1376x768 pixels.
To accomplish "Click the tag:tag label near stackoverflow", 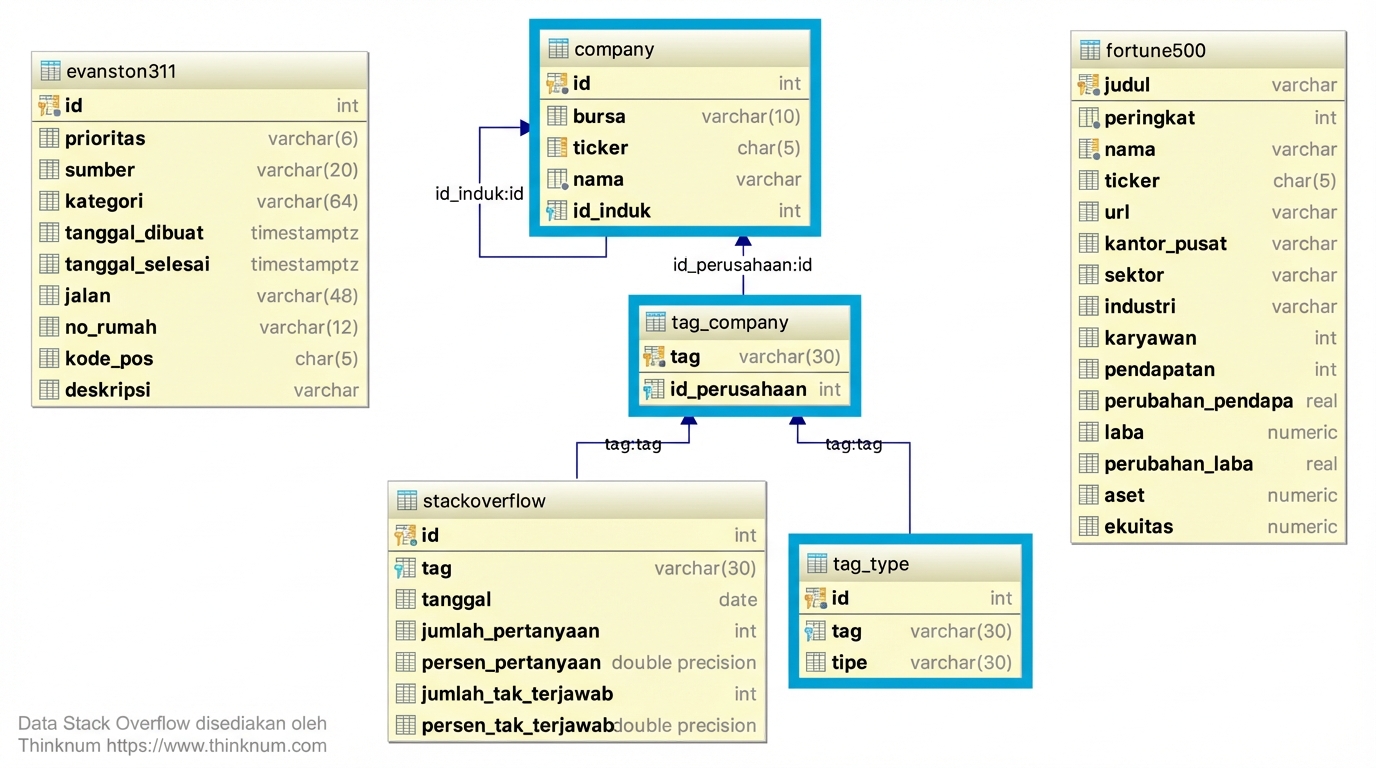I will (633, 444).
